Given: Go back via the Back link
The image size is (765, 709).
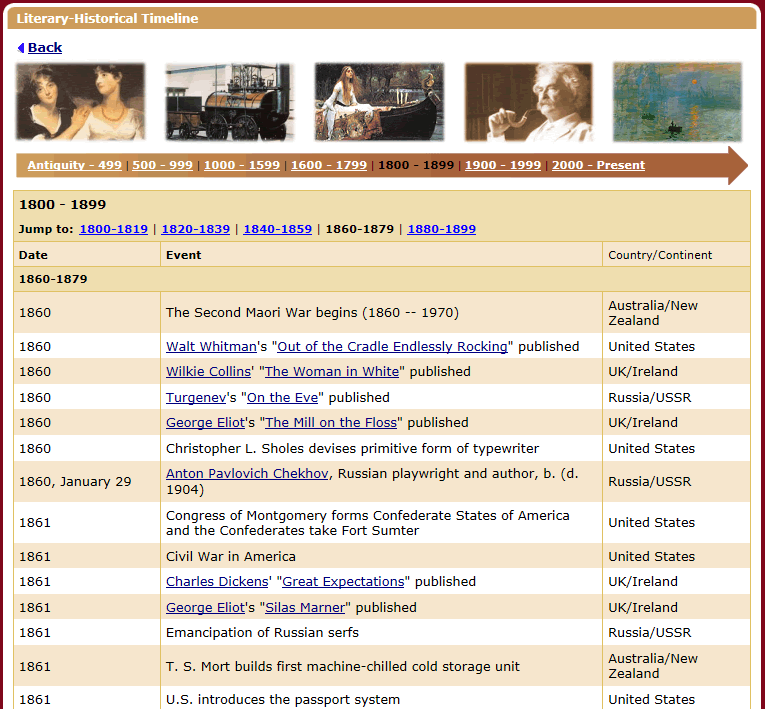Looking at the screenshot, I should click(x=45, y=48).
